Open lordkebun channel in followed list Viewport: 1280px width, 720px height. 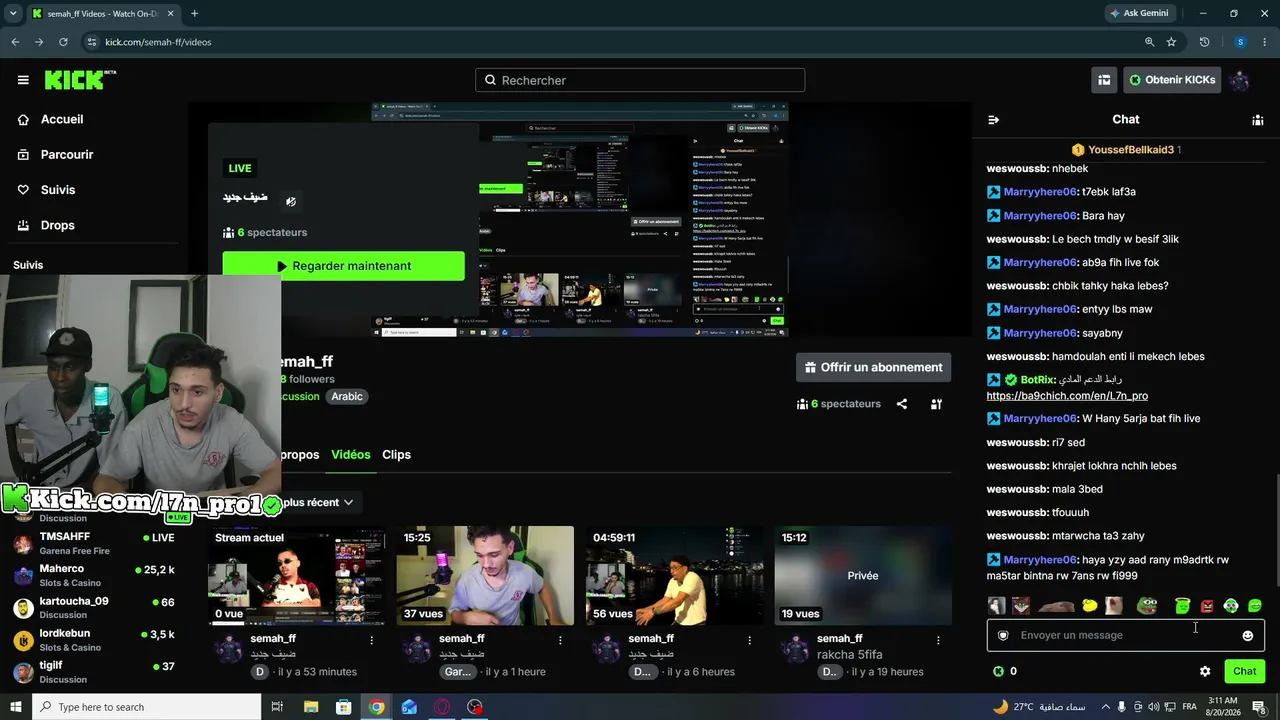point(94,639)
